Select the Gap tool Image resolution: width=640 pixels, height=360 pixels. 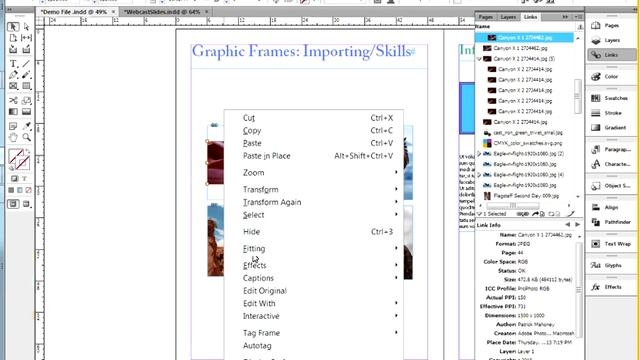coord(27,38)
